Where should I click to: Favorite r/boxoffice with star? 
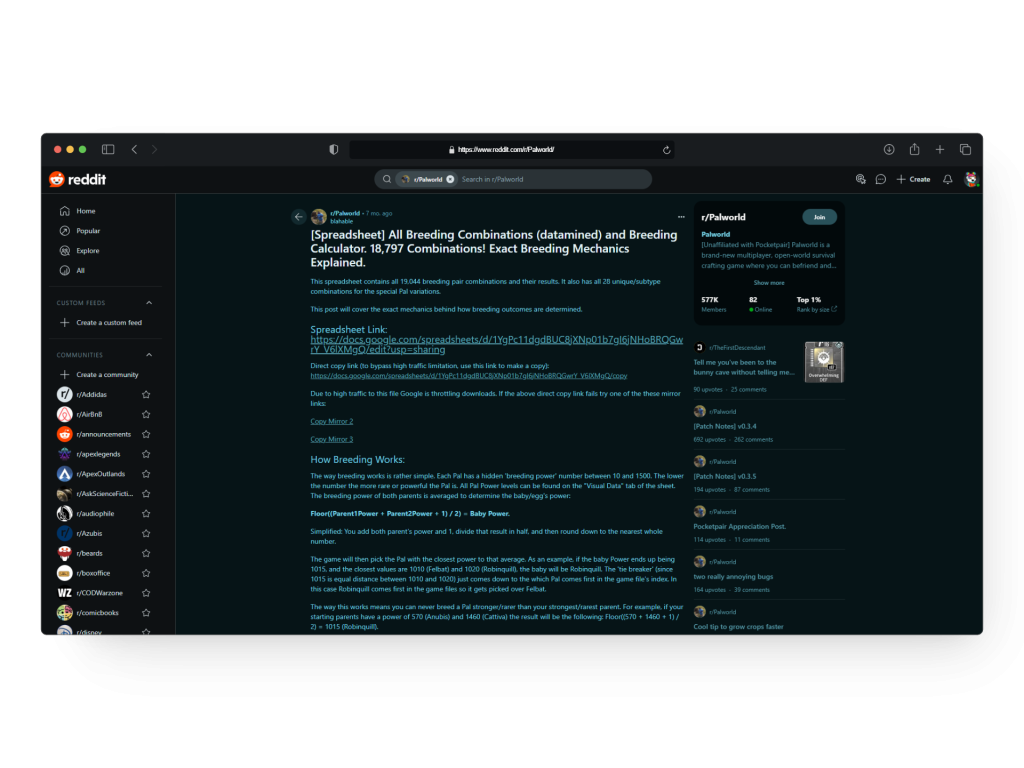(x=146, y=573)
